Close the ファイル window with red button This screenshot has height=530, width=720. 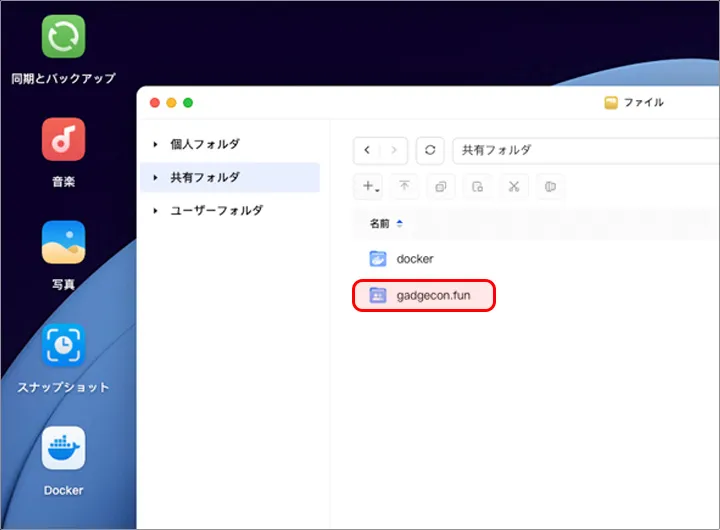pos(155,102)
